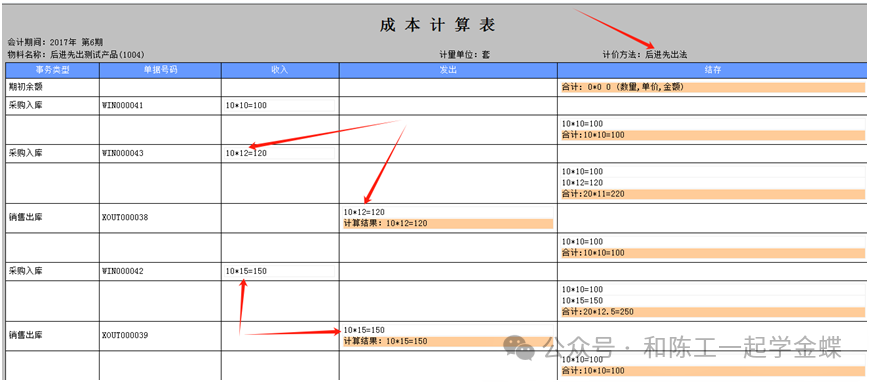Image resolution: width=869 pixels, height=382 pixels.
Task: Click the 发出 column header
Action: pos(448,70)
